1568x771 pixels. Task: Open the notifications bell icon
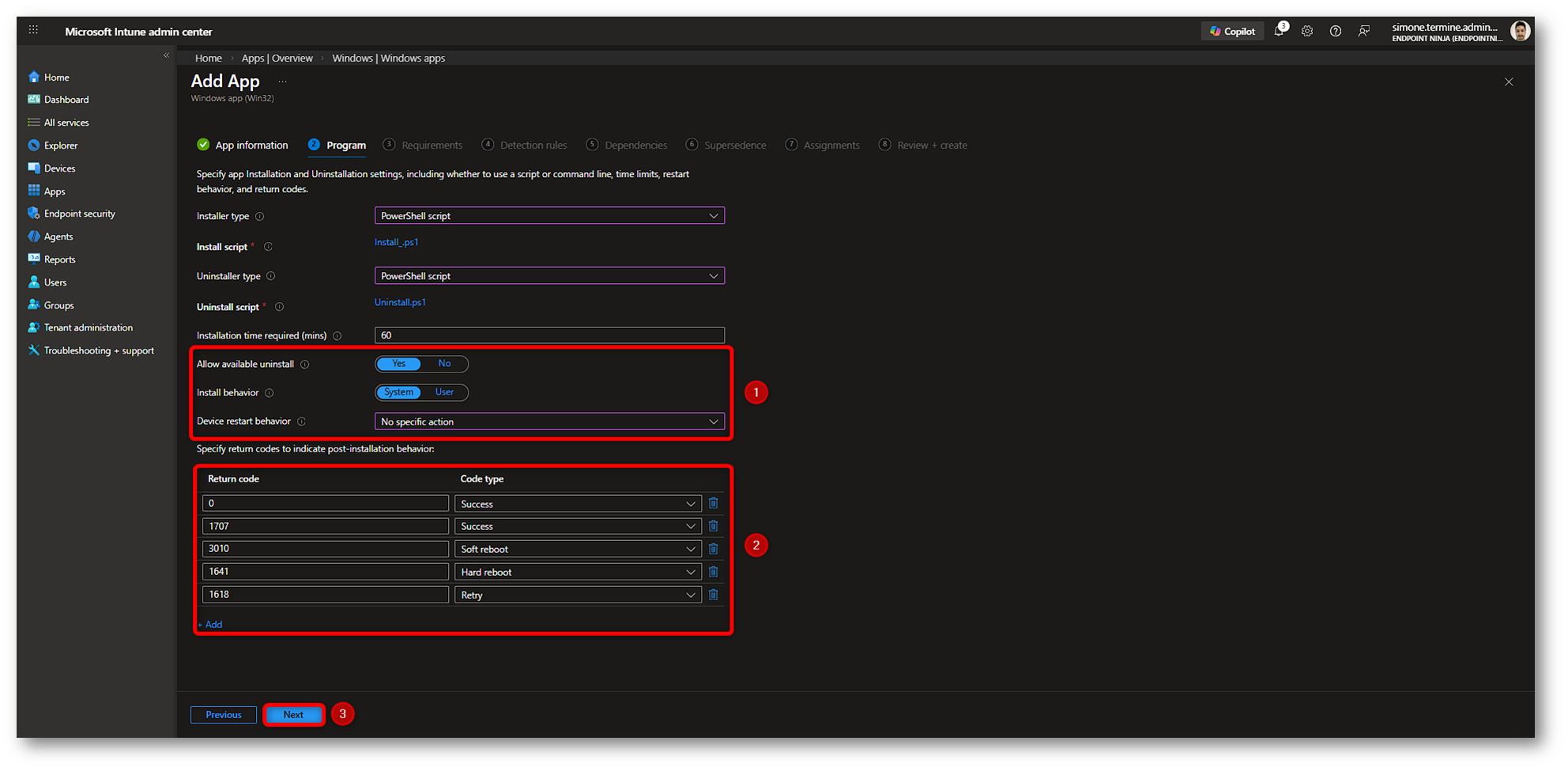[1279, 32]
